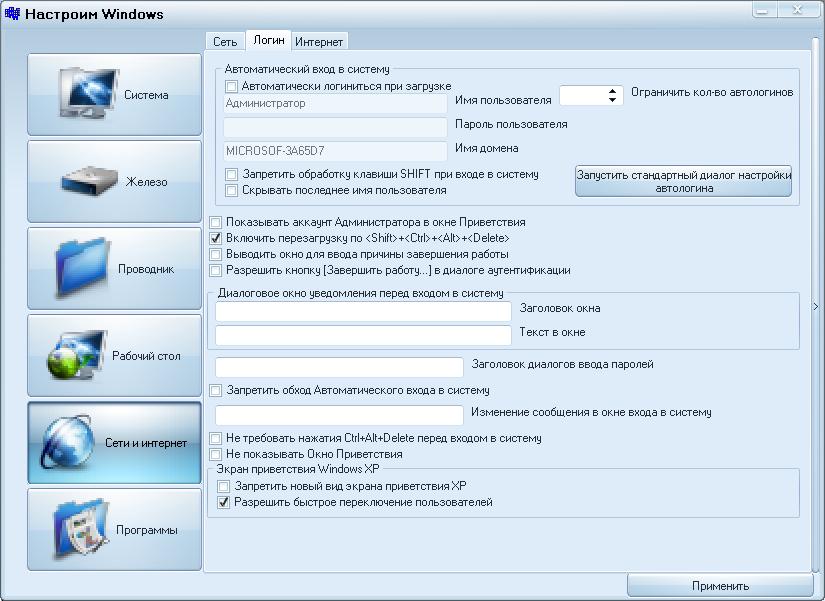Click Диалоговое окно уведомления перед входом title
The image size is (825, 601).
(x=360, y=293)
